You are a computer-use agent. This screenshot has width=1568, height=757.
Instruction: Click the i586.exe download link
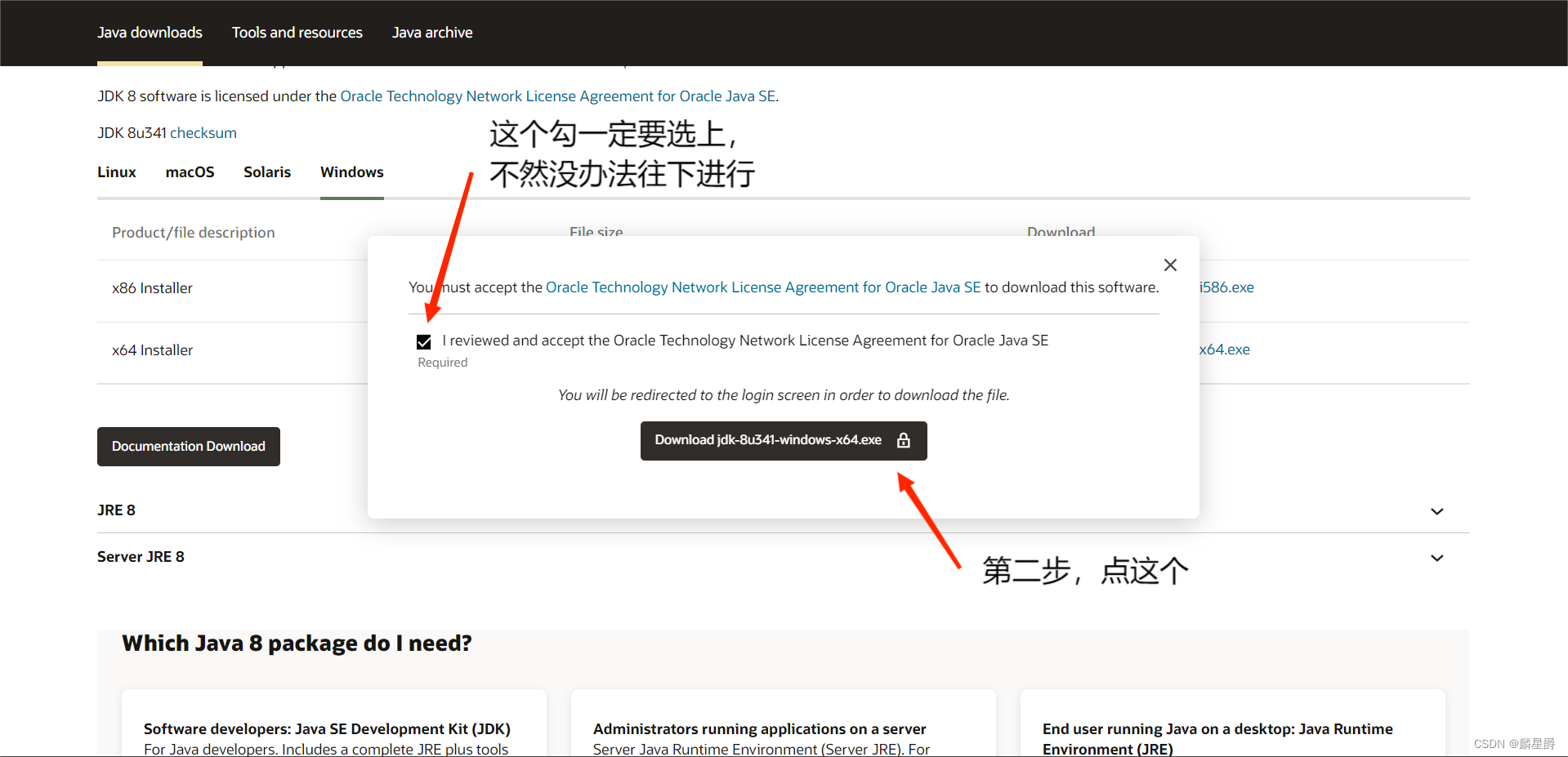coord(1226,287)
